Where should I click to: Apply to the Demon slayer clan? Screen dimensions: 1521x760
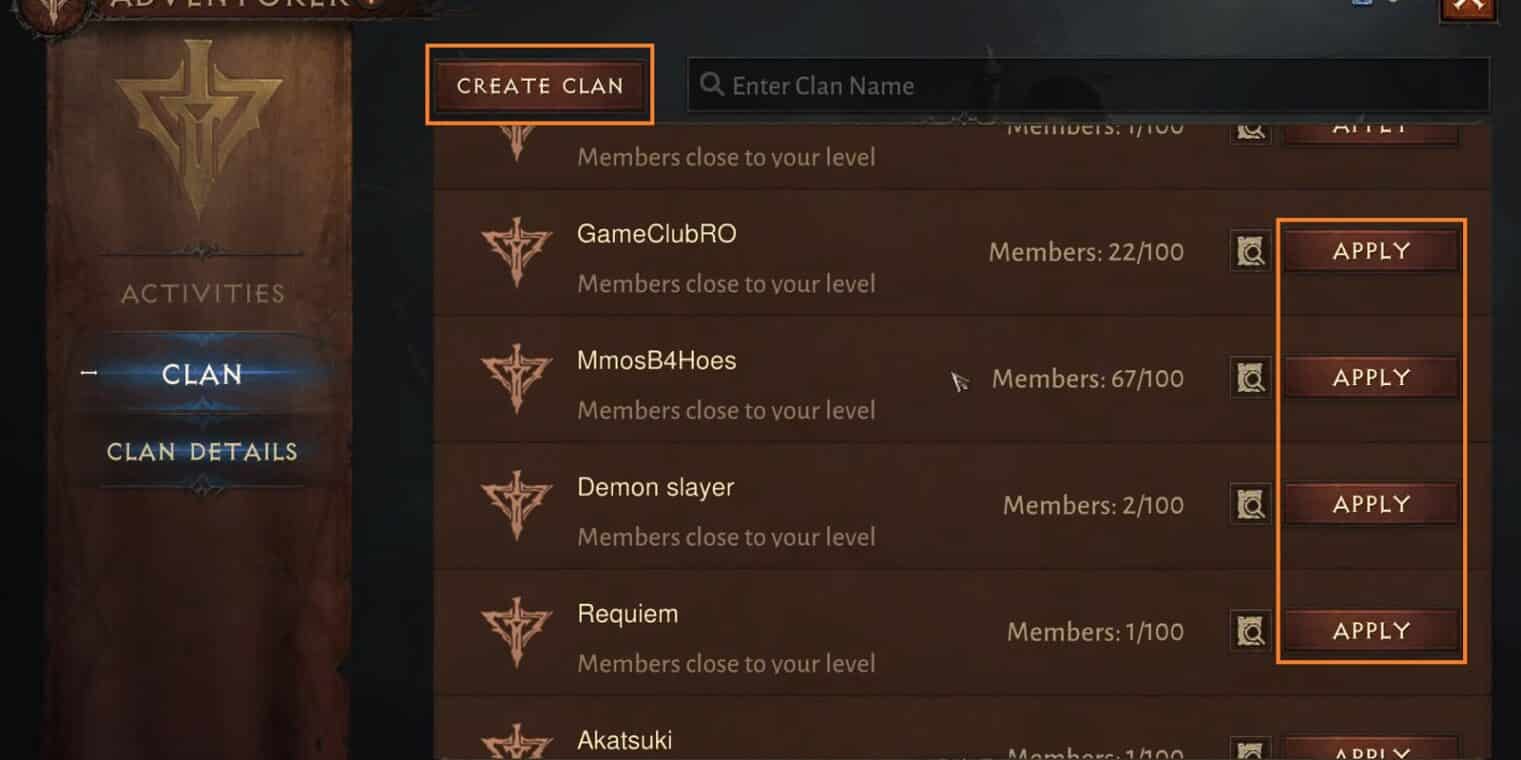click(x=1371, y=504)
